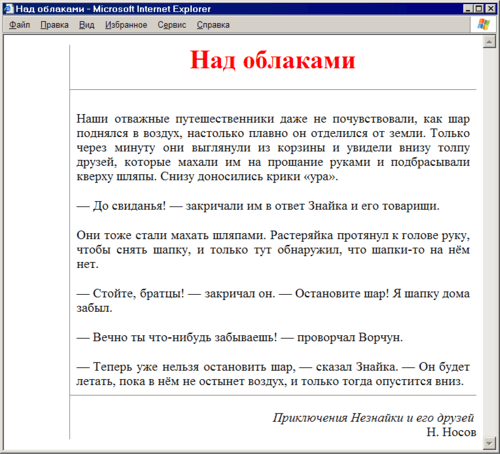
Task: Click the vertical scrollbar track
Action: [x=489, y=243]
